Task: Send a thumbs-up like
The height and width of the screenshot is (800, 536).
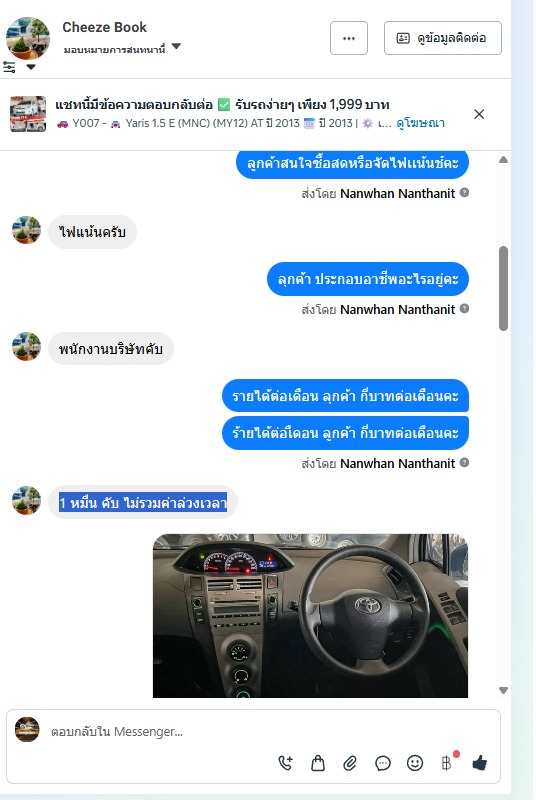Action: (479, 763)
